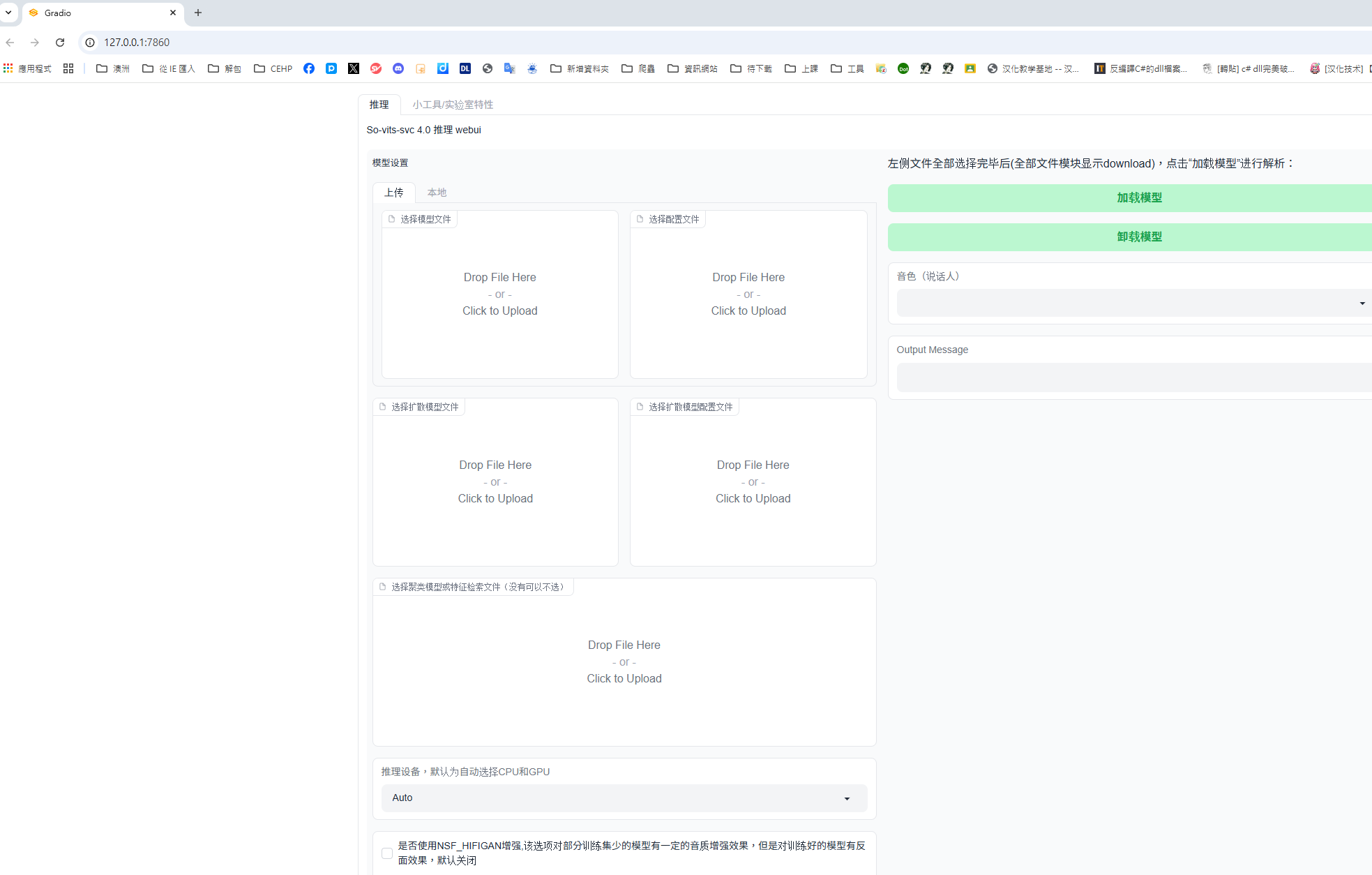Switch to the 小工具/实验室特性 tab

pos(452,105)
